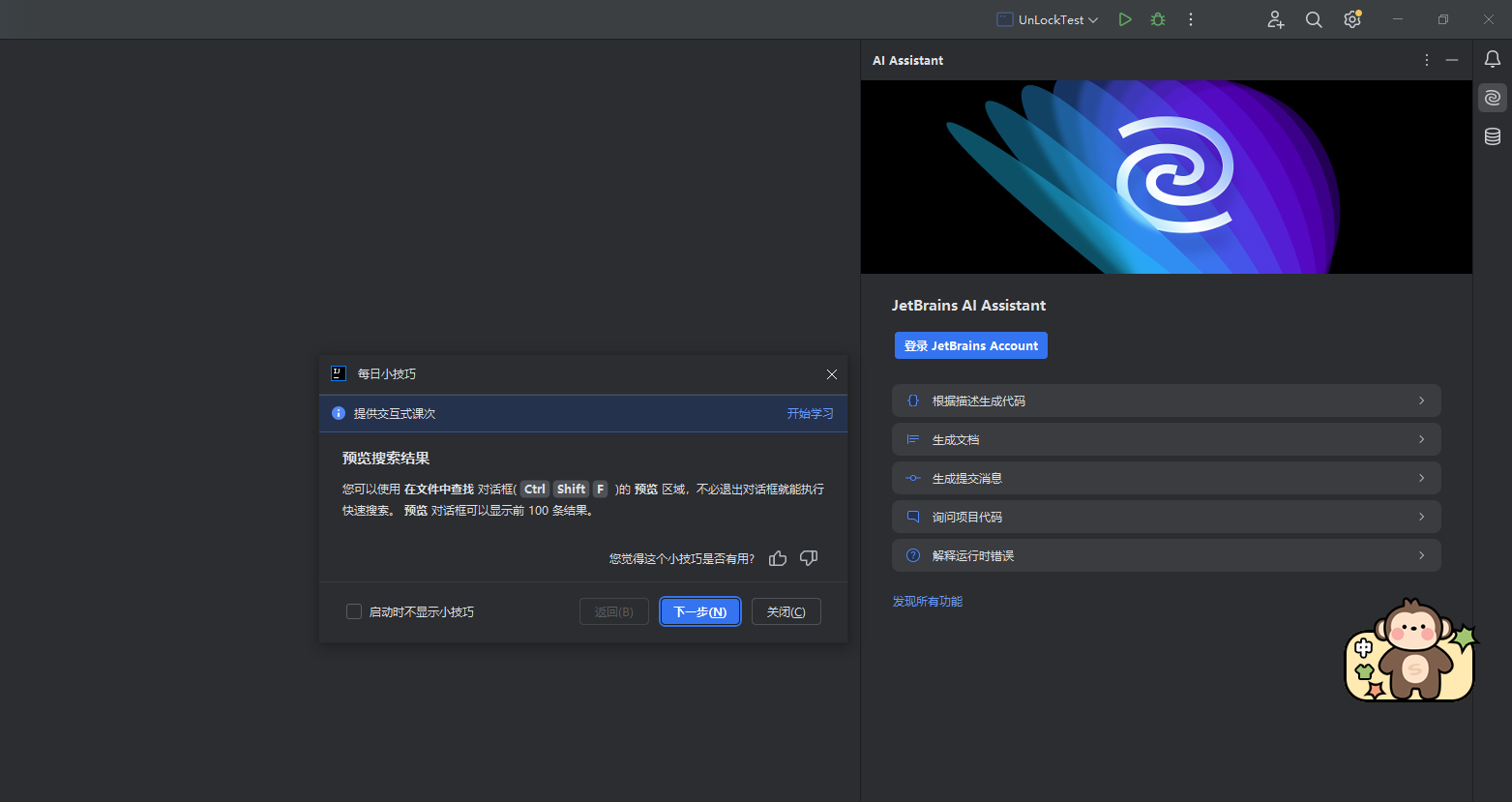Viewport: 1512px width, 802px height.
Task: Go to next tip with 下一步(N)
Action: point(700,611)
